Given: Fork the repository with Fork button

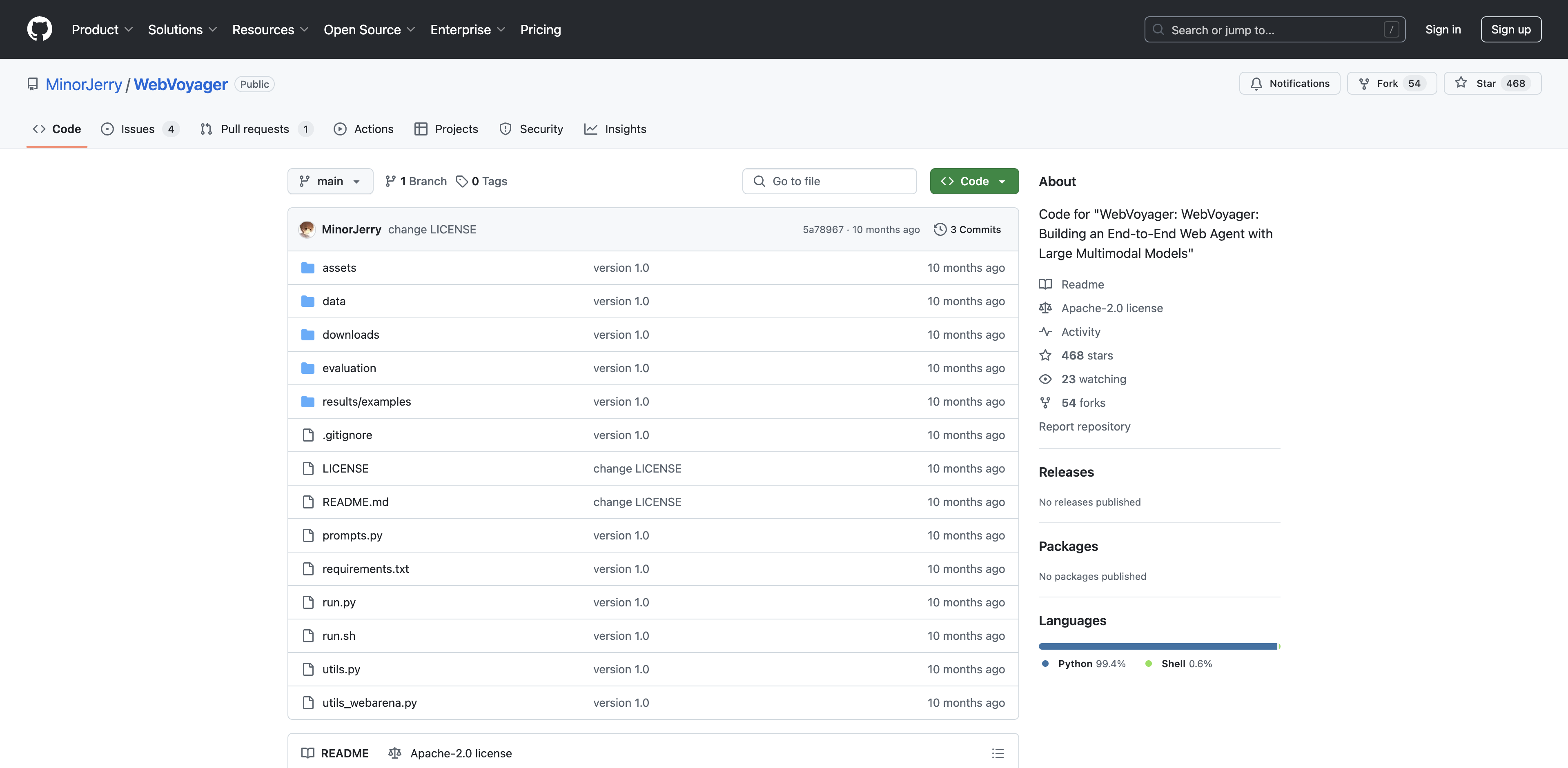Looking at the screenshot, I should [1392, 83].
